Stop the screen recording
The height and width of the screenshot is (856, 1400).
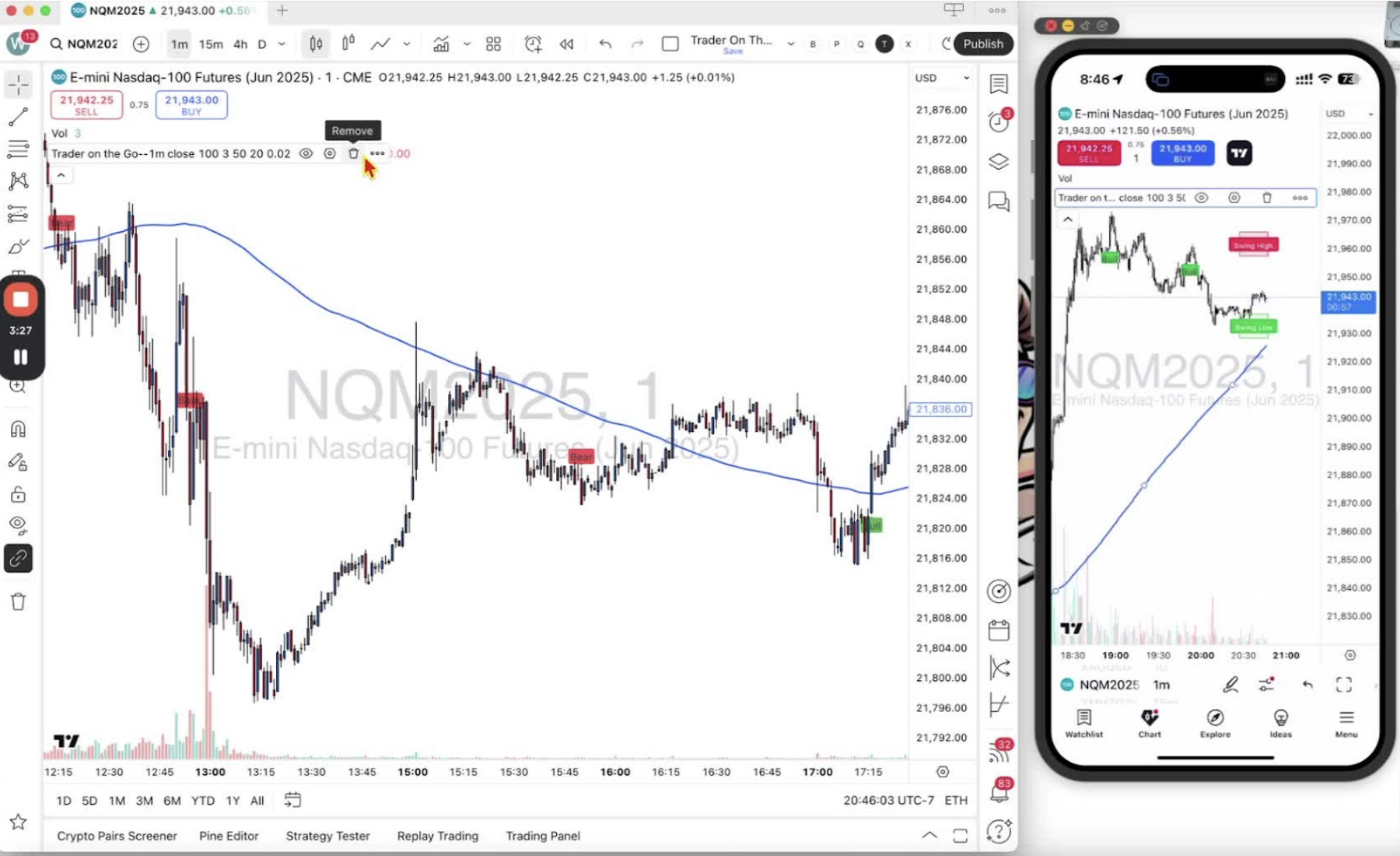coord(21,300)
